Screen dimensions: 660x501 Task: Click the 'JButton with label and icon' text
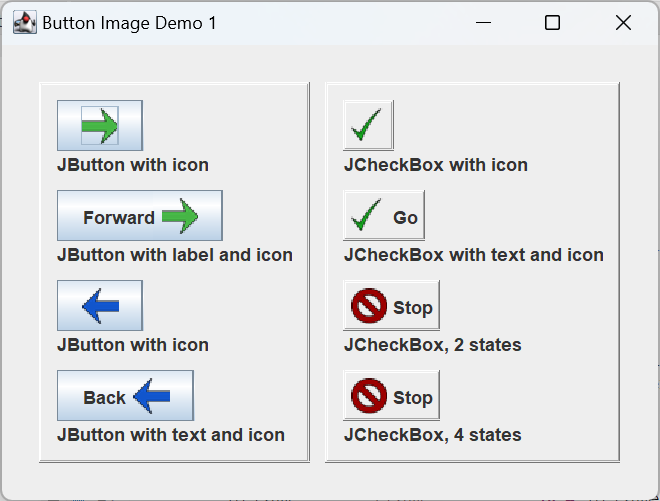(x=175, y=255)
